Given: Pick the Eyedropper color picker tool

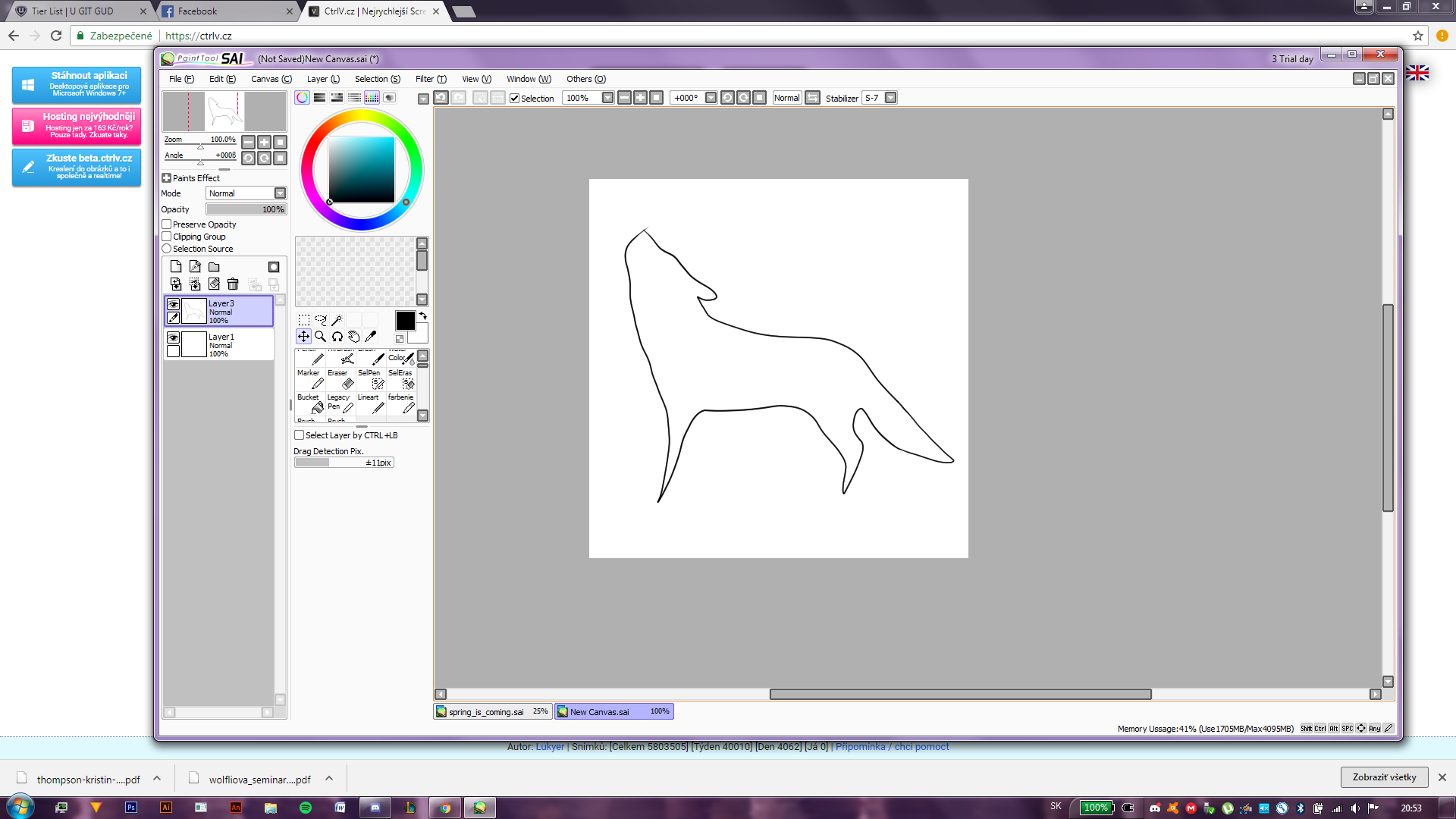Looking at the screenshot, I should 371,337.
